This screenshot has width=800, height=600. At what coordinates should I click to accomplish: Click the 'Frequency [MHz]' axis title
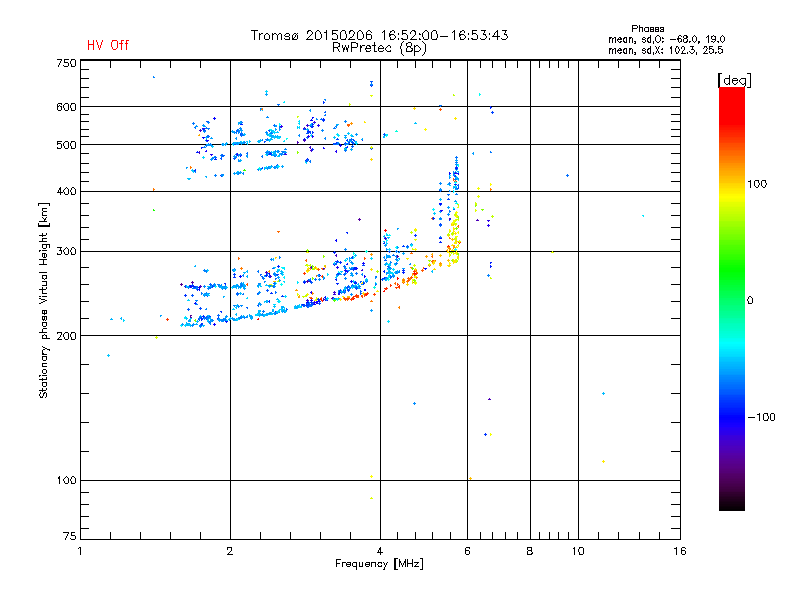(379, 564)
